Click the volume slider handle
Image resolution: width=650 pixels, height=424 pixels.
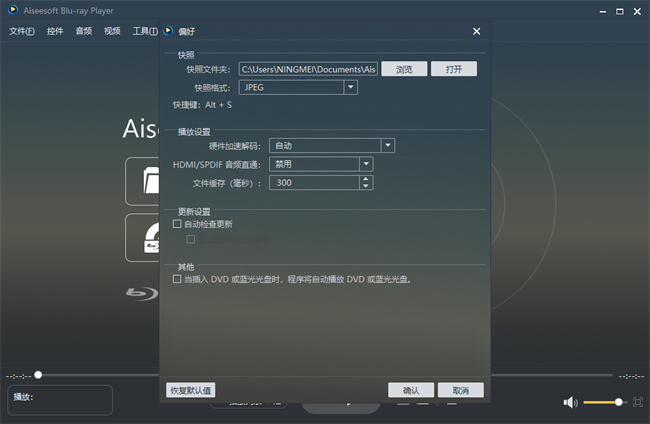click(618, 402)
